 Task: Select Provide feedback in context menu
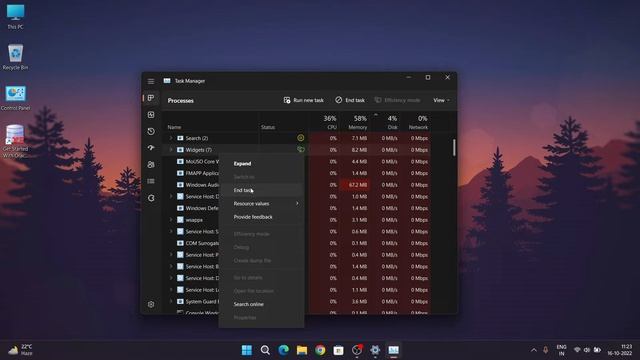[261, 217]
